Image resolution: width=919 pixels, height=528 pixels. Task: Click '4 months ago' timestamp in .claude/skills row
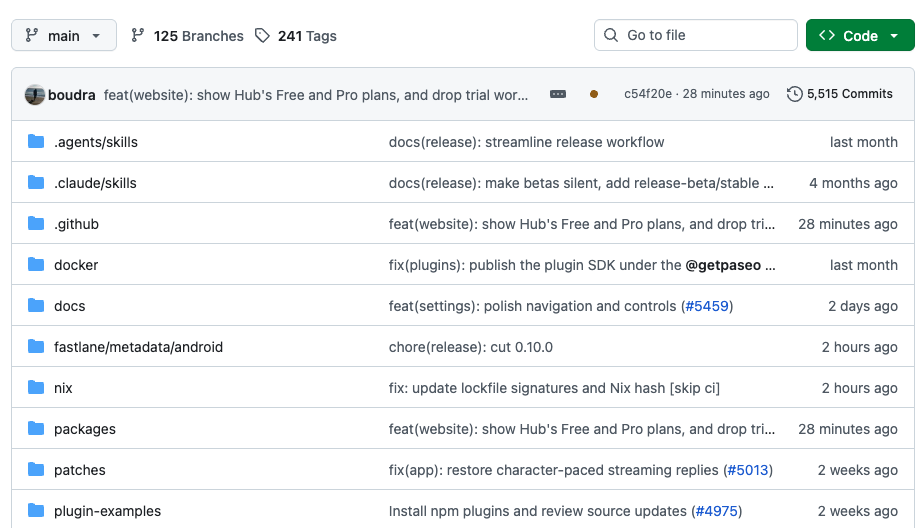click(x=853, y=183)
